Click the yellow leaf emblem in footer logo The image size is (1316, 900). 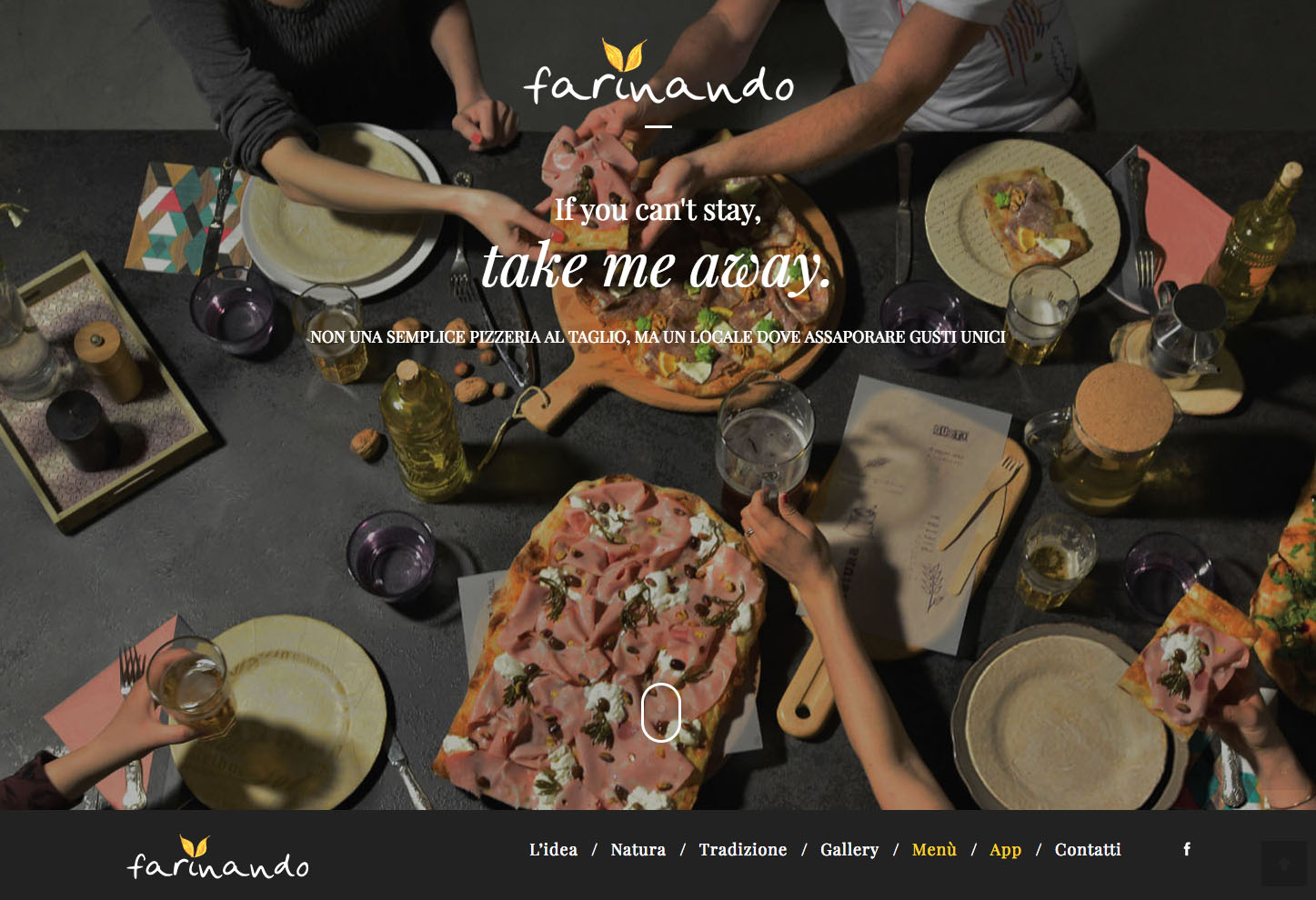click(x=195, y=845)
